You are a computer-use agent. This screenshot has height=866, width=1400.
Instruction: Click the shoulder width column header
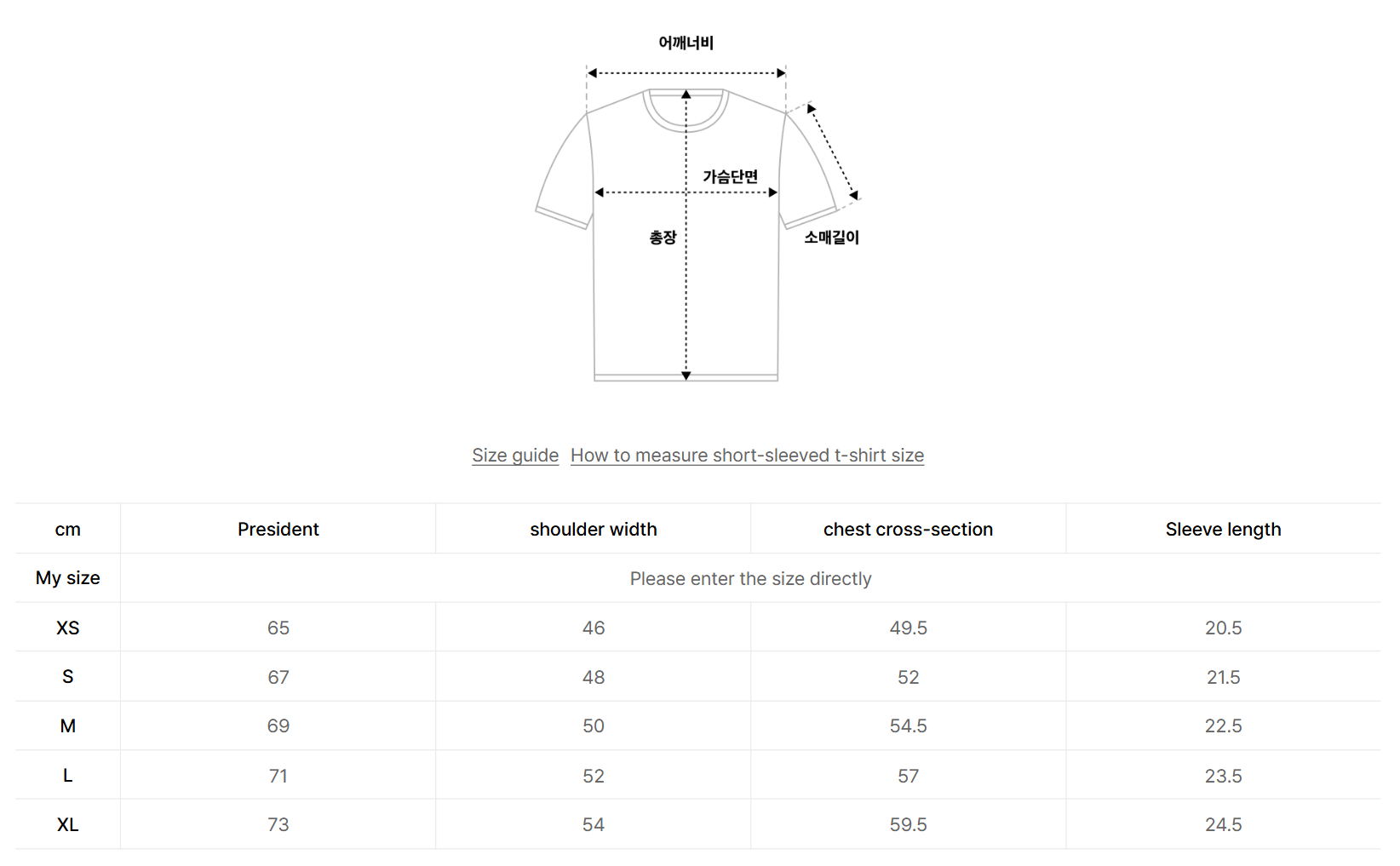(594, 530)
